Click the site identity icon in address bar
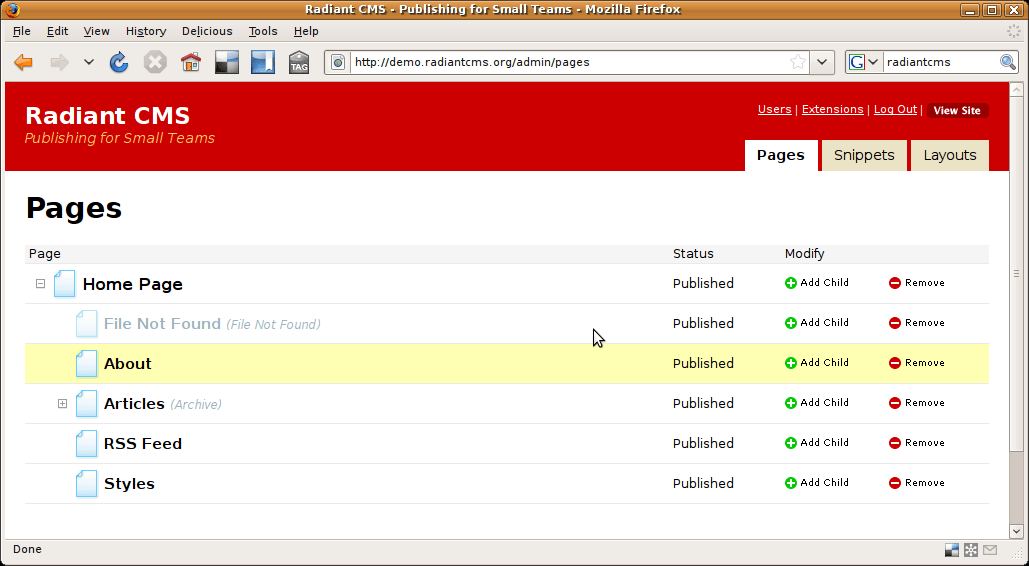This screenshot has height=566, width=1029. pyautogui.click(x=337, y=62)
